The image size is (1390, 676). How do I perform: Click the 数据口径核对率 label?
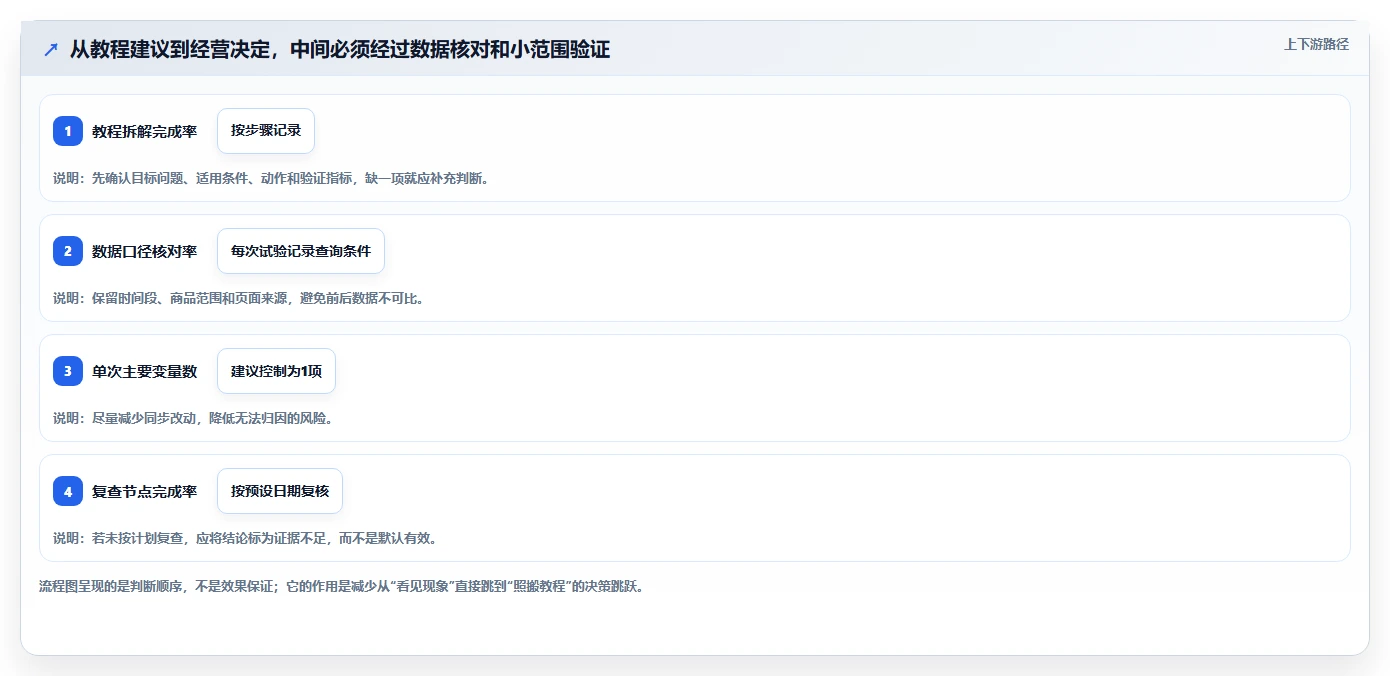[x=145, y=251]
